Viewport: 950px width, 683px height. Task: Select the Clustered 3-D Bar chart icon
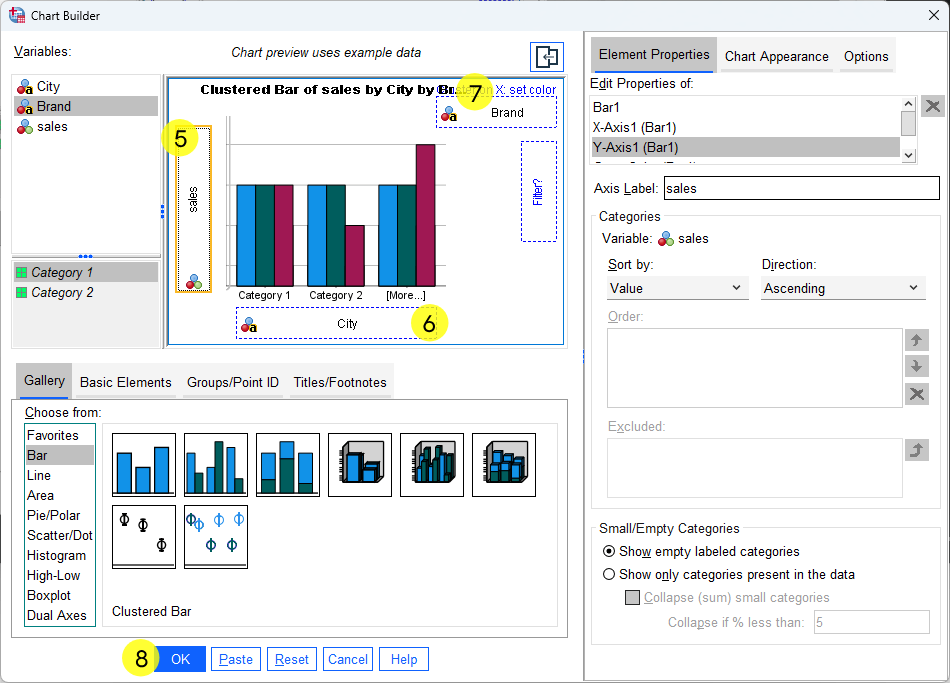coord(431,464)
